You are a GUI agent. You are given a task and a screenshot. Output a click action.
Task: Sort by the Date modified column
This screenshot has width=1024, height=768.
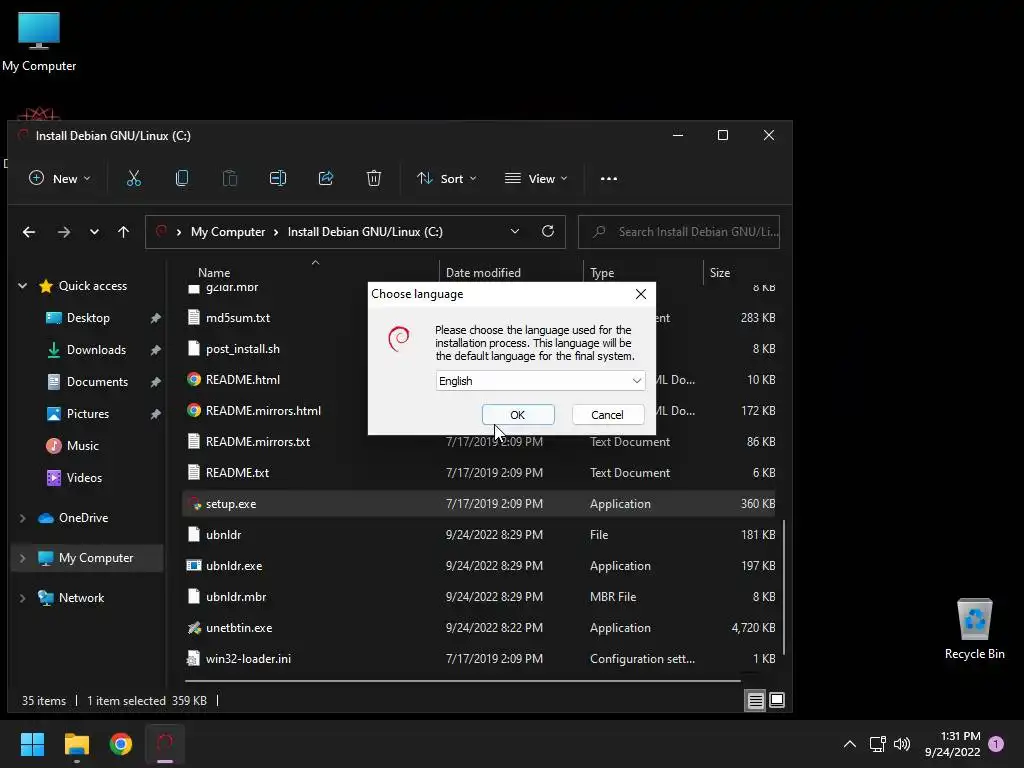click(x=483, y=272)
